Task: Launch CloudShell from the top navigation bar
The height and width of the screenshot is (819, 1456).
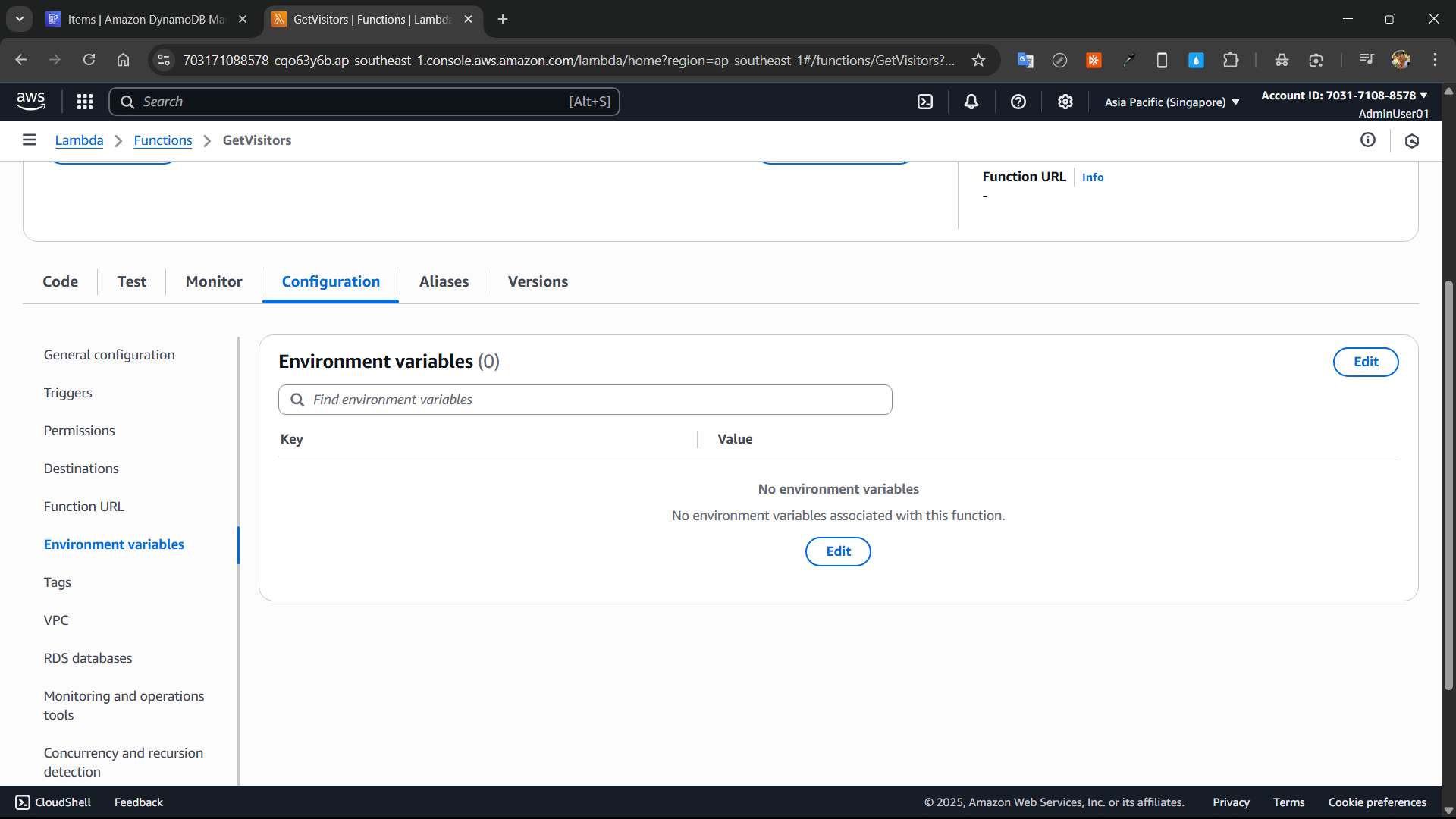Action: click(x=925, y=102)
